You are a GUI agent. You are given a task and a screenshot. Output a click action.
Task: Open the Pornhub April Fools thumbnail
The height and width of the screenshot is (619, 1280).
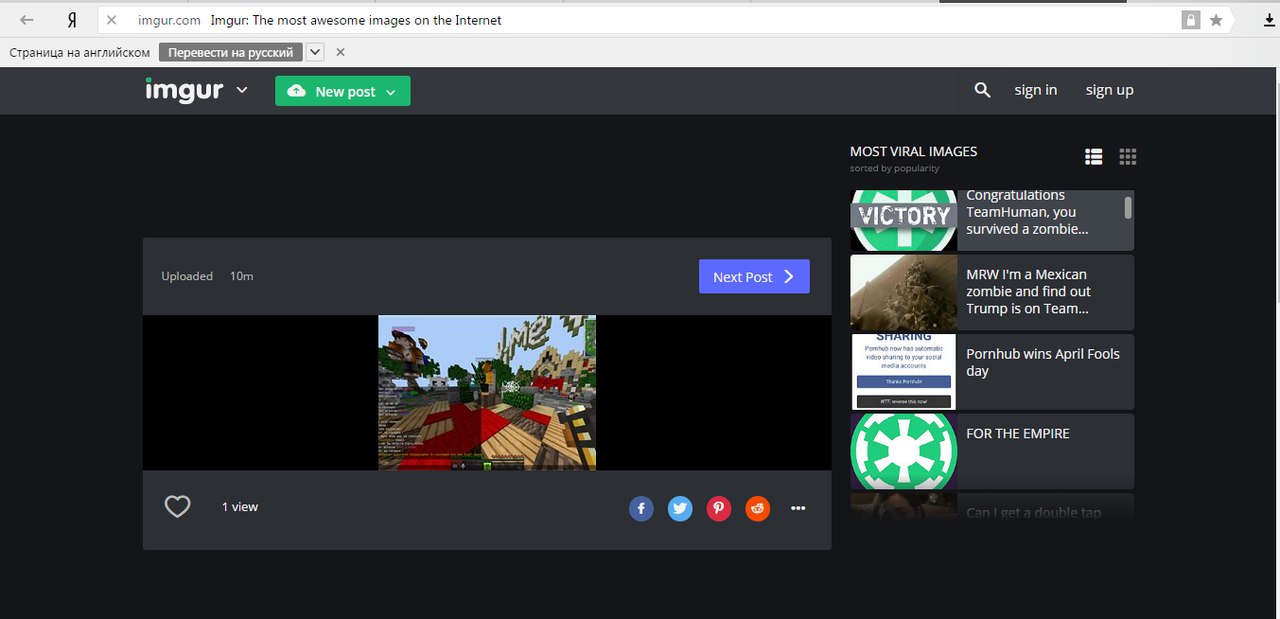pos(904,371)
